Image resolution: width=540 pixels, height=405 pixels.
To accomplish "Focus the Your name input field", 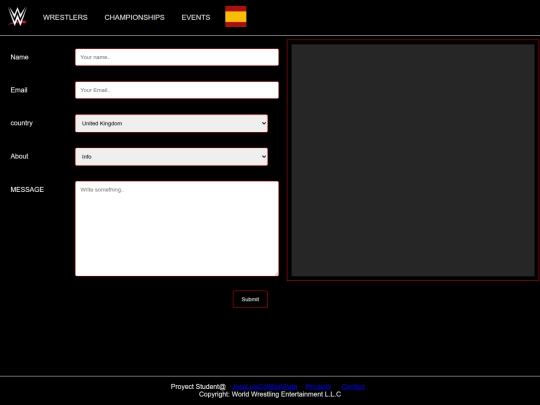I will pos(177,57).
